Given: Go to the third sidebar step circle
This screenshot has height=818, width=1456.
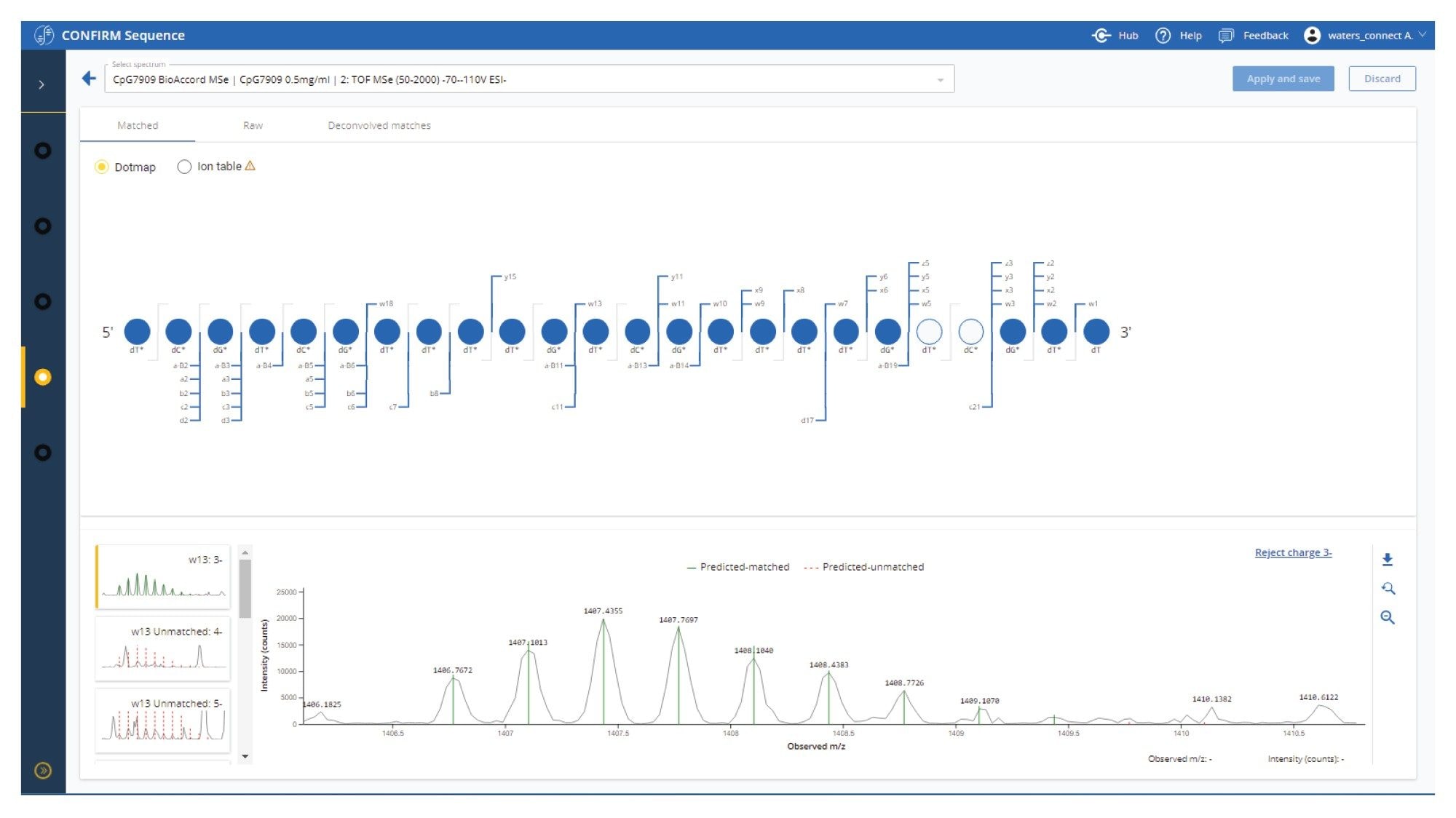Looking at the screenshot, I should tap(43, 301).
